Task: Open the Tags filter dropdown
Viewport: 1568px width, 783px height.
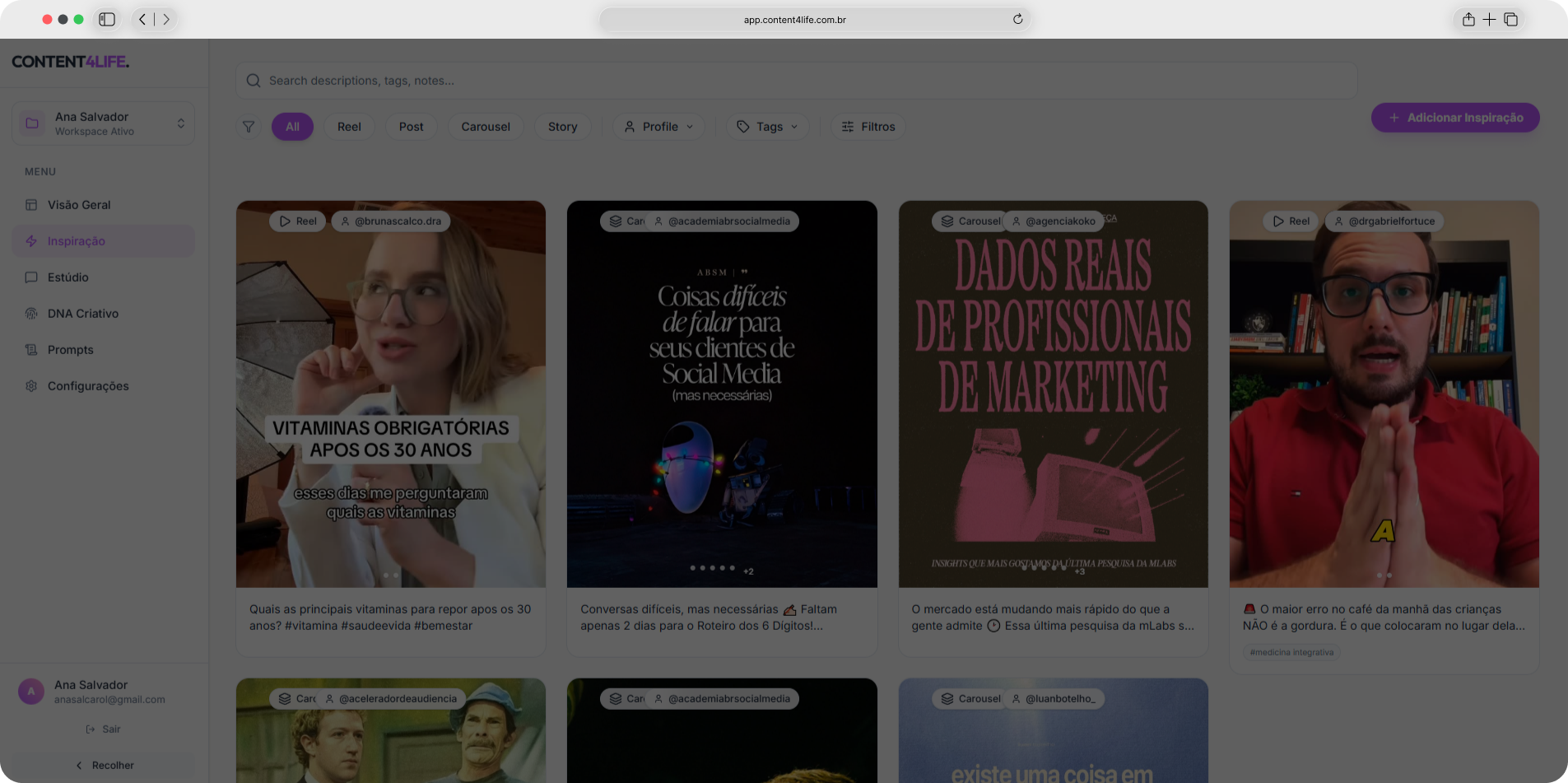Action: pos(767,127)
